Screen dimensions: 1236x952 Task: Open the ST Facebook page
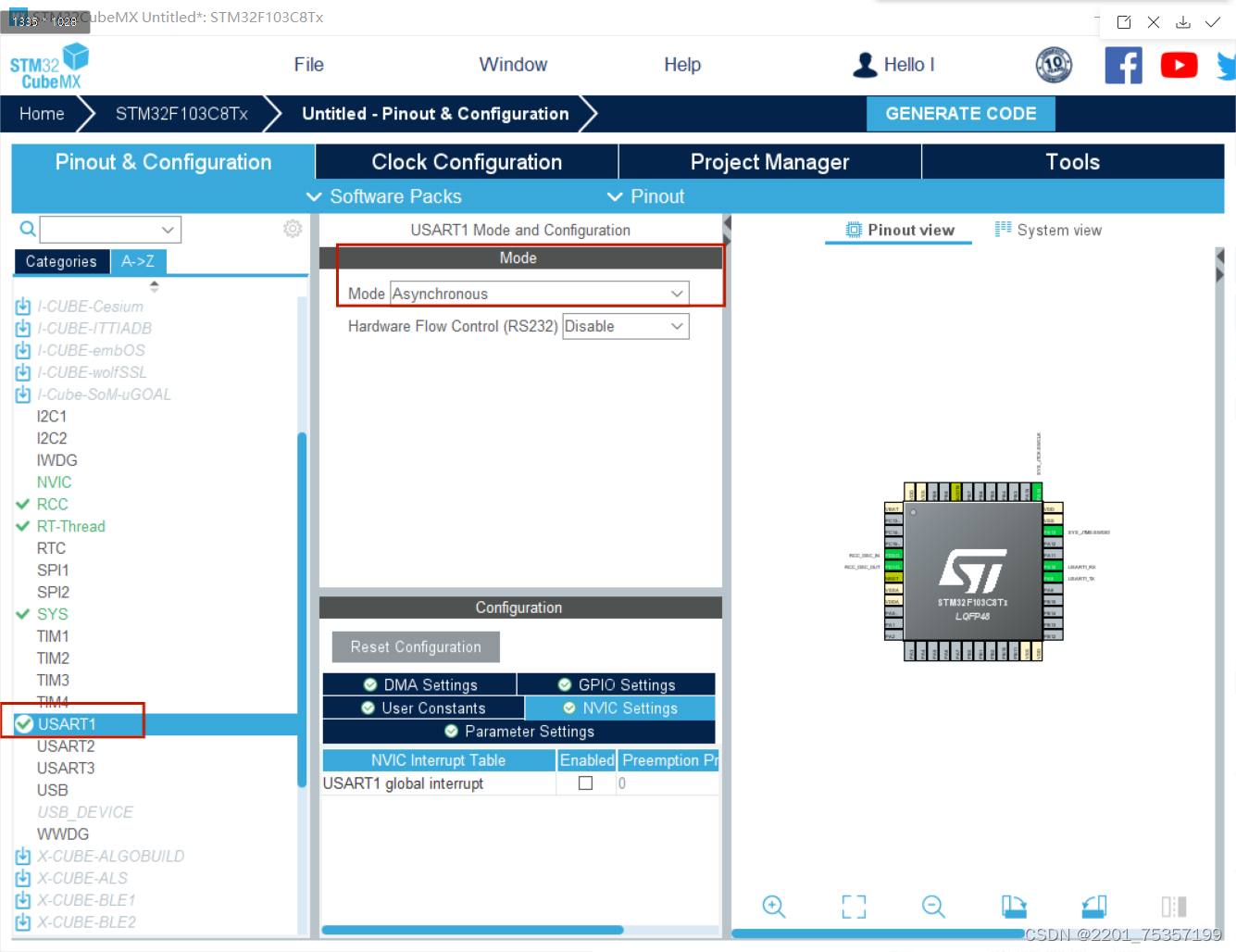pos(1123,65)
